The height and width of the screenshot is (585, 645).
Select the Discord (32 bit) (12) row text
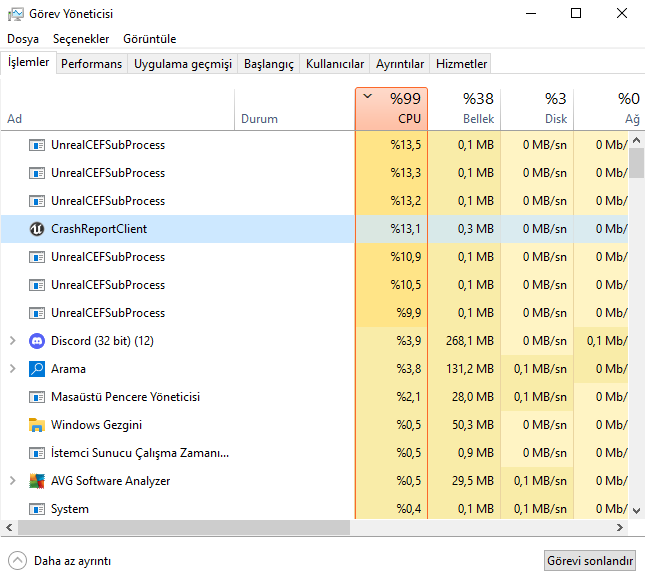coord(102,341)
